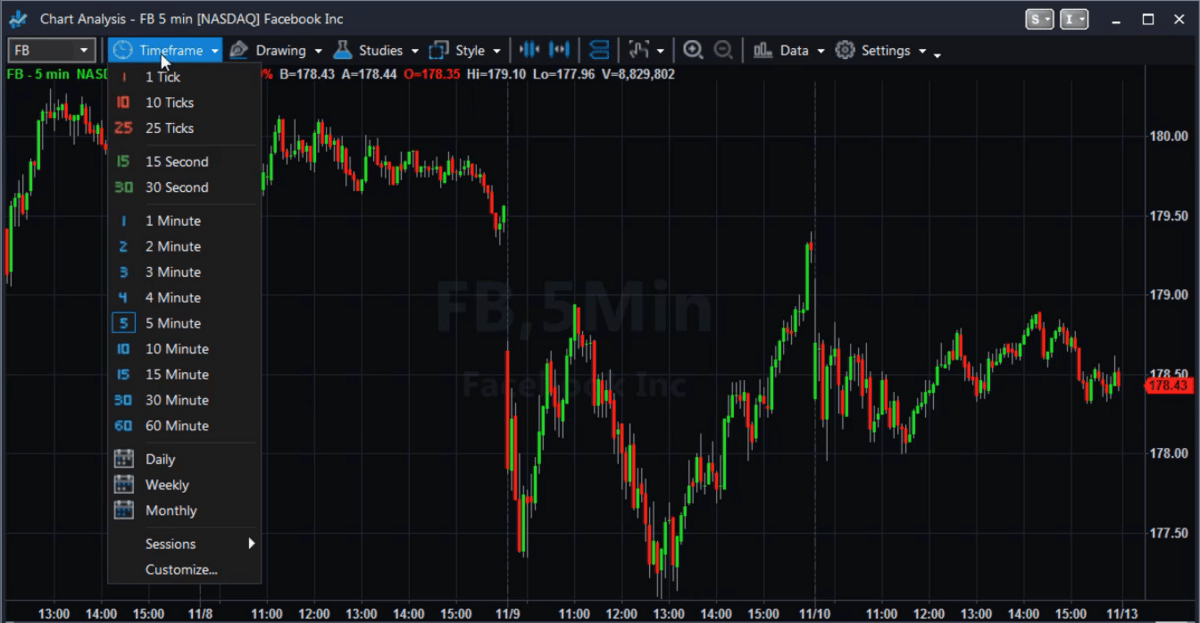Expand the Sessions submenu
The image size is (1200, 623).
pyautogui.click(x=184, y=544)
